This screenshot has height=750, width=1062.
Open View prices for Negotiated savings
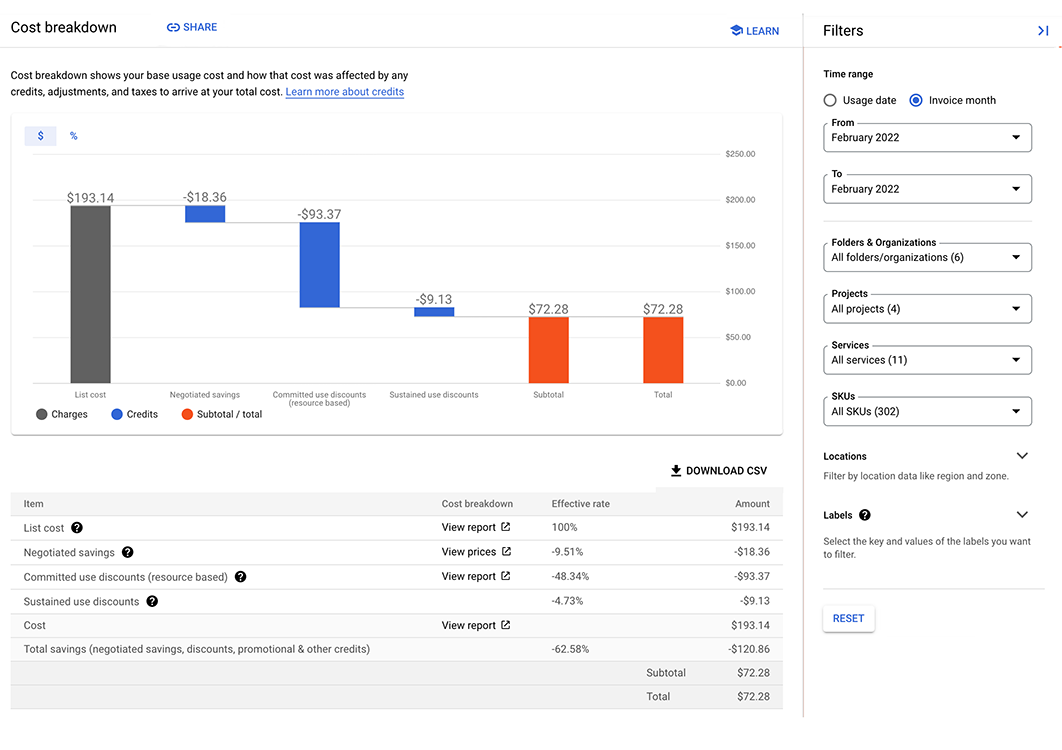point(476,551)
